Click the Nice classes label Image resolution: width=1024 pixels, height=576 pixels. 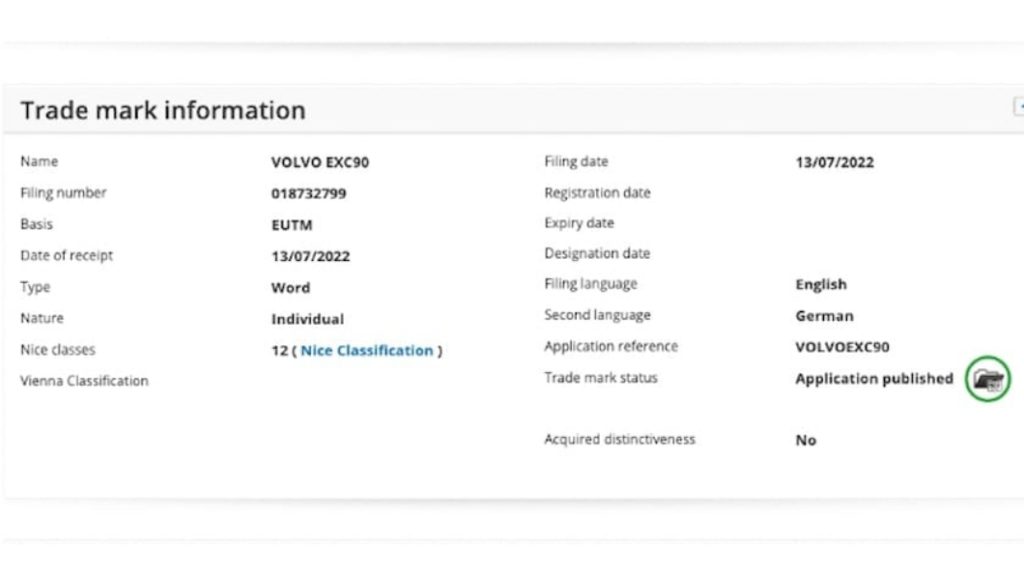(x=57, y=350)
